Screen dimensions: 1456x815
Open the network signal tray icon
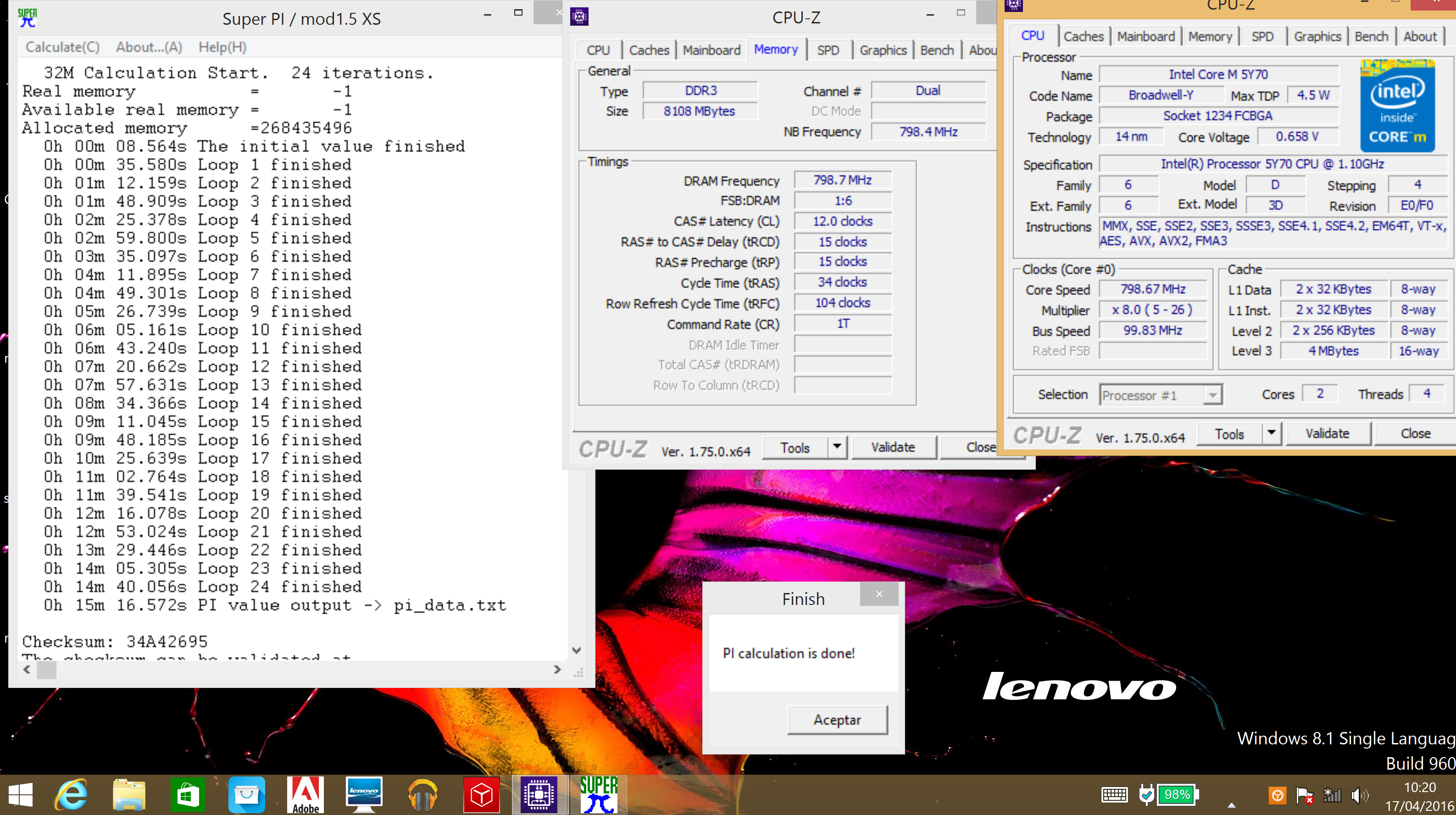pos(1332,796)
